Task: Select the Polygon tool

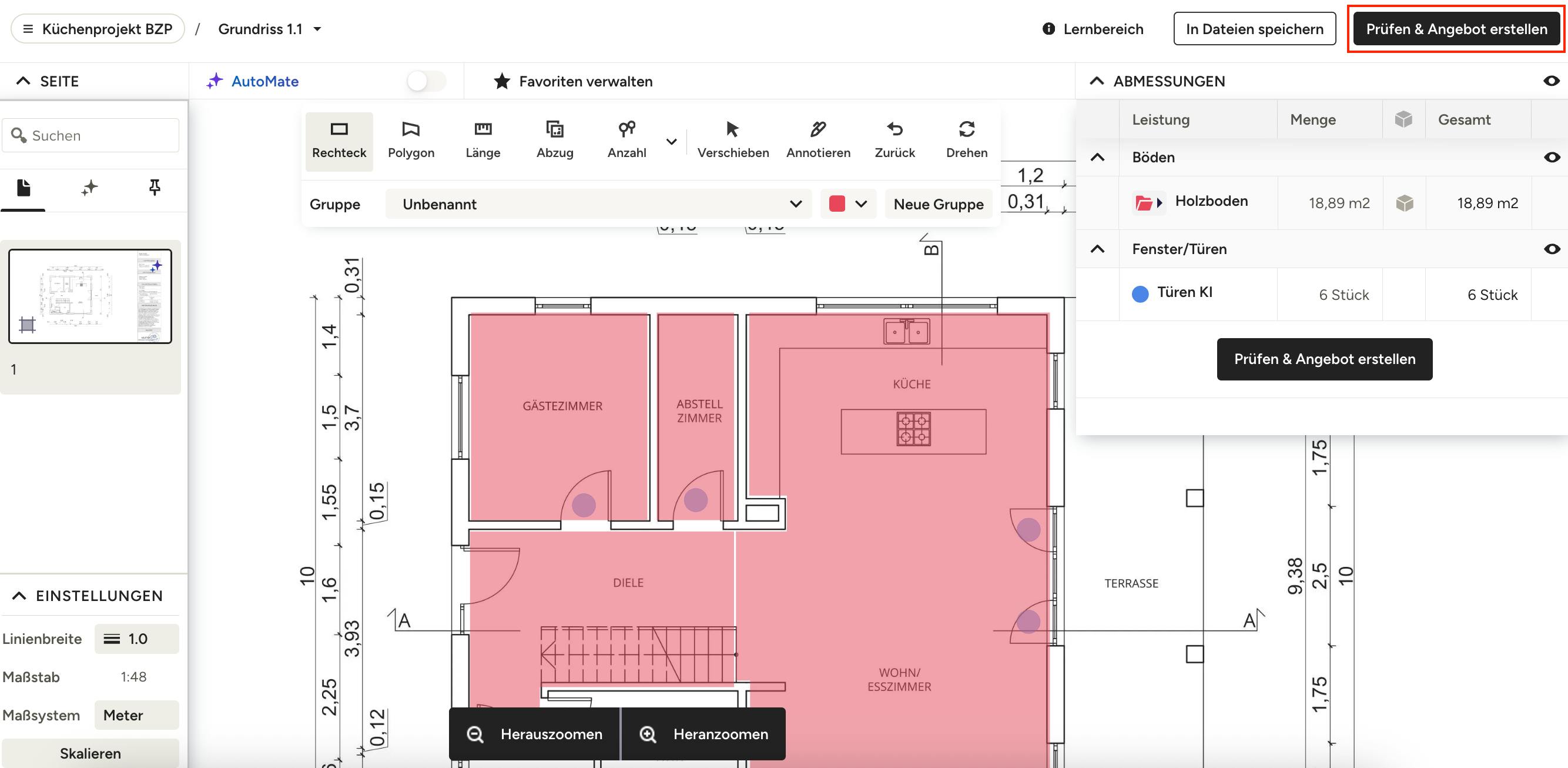Action: pos(411,141)
